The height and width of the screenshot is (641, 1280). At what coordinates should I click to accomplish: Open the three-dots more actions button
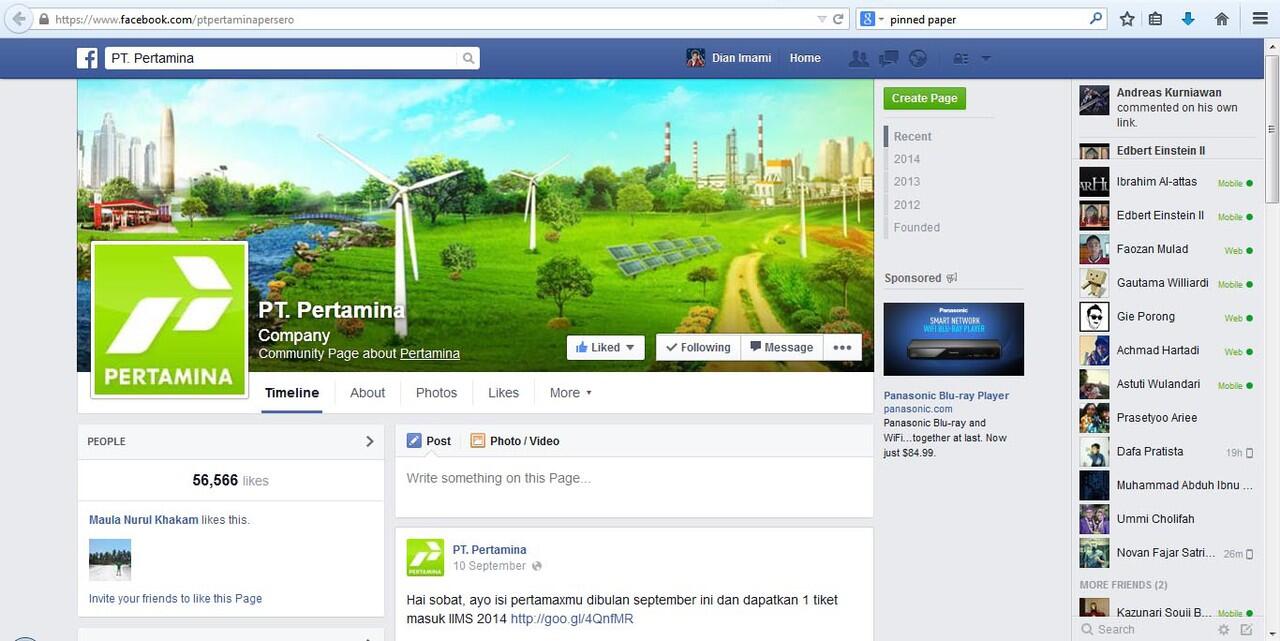[x=842, y=347]
